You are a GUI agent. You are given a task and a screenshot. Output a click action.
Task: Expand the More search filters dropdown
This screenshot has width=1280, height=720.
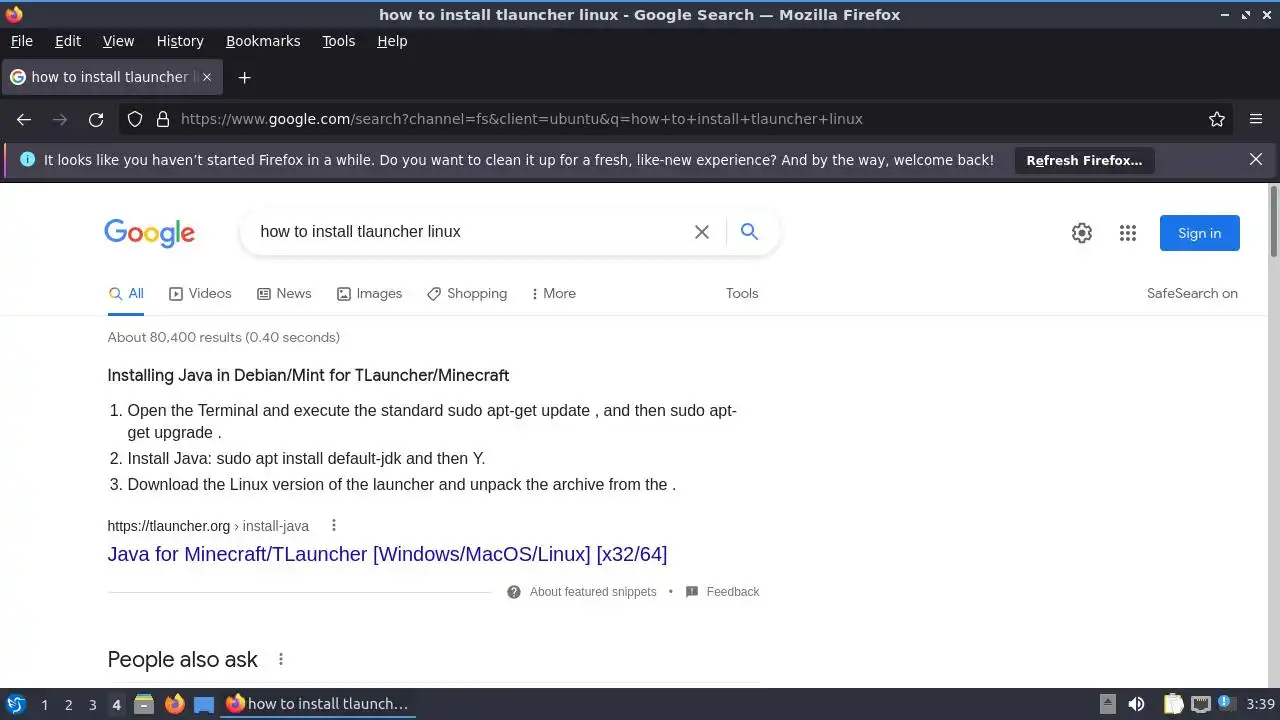(x=553, y=293)
